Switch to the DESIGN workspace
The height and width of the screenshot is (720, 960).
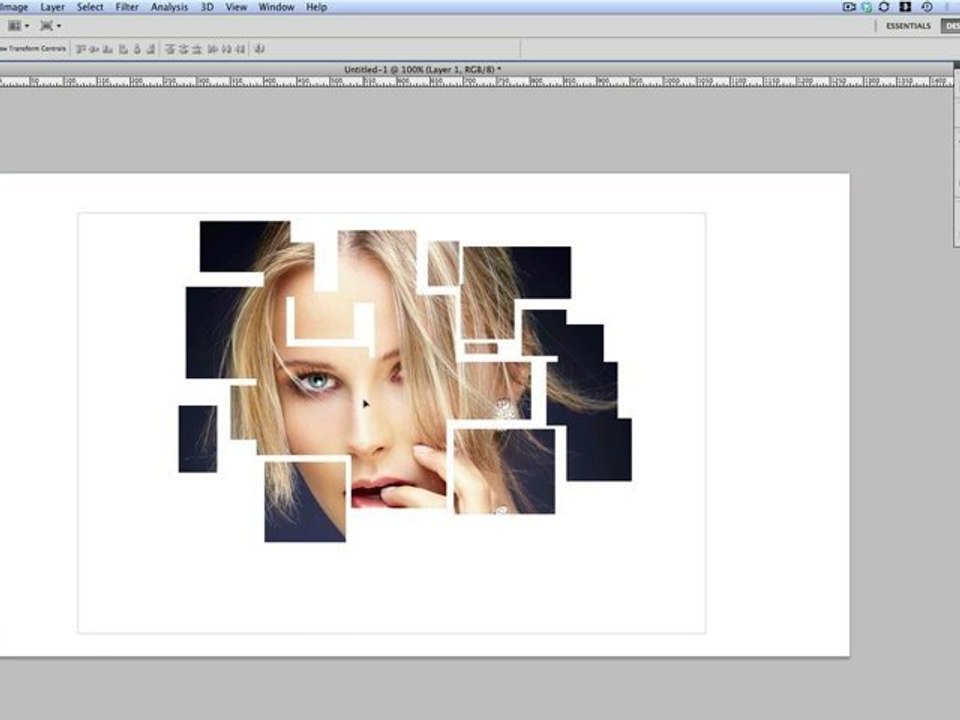coord(951,26)
